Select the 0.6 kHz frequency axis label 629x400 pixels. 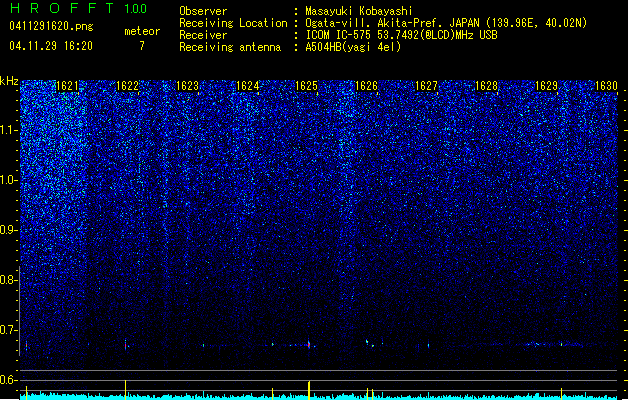pos(9,380)
